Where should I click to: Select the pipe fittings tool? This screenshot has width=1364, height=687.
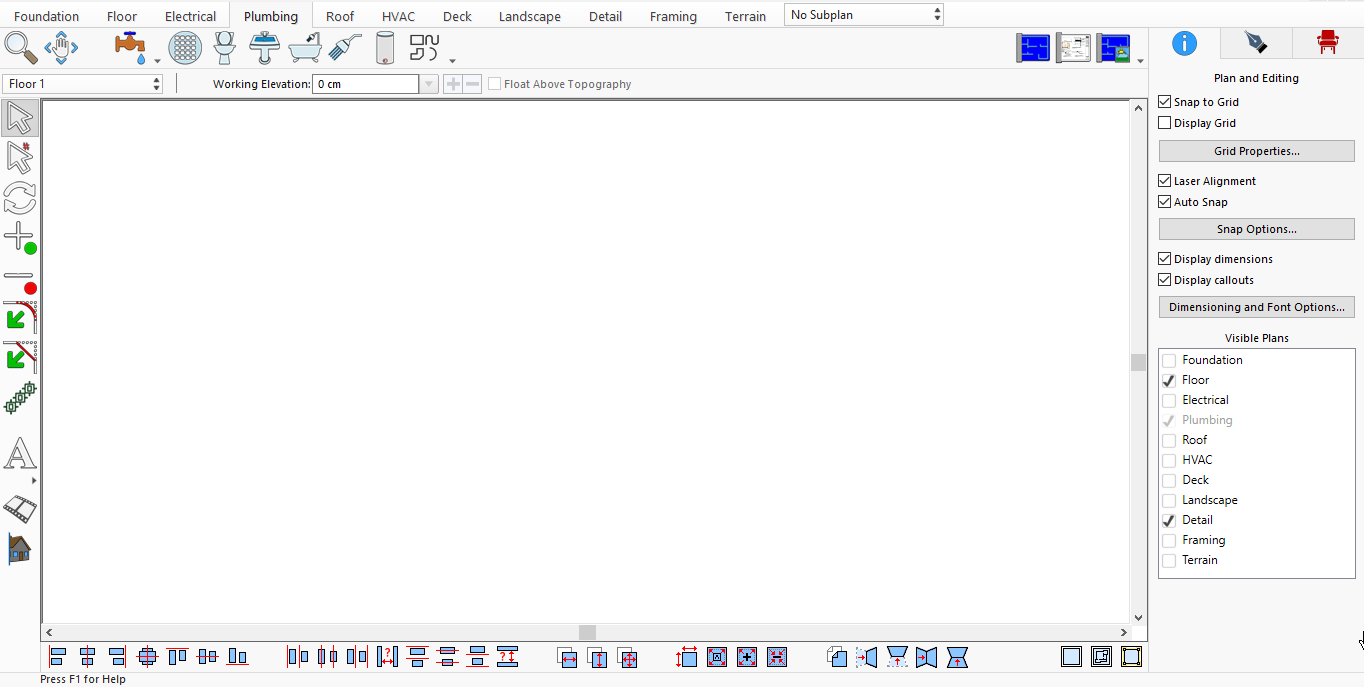425,47
